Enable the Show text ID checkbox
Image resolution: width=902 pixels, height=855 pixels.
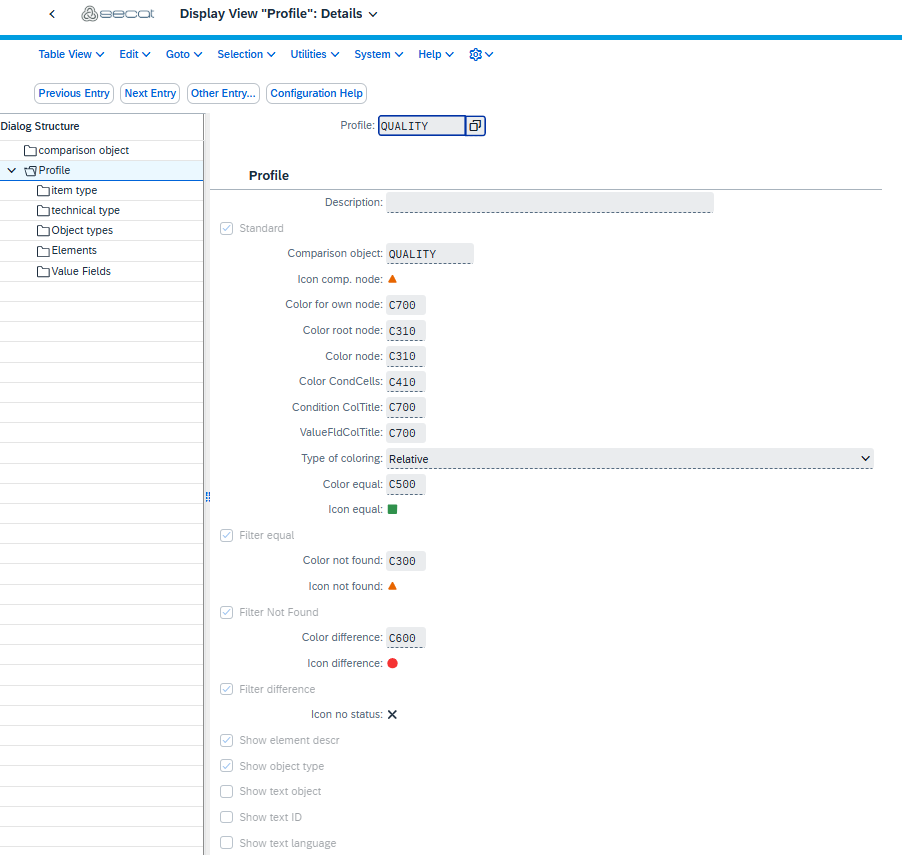(x=227, y=818)
